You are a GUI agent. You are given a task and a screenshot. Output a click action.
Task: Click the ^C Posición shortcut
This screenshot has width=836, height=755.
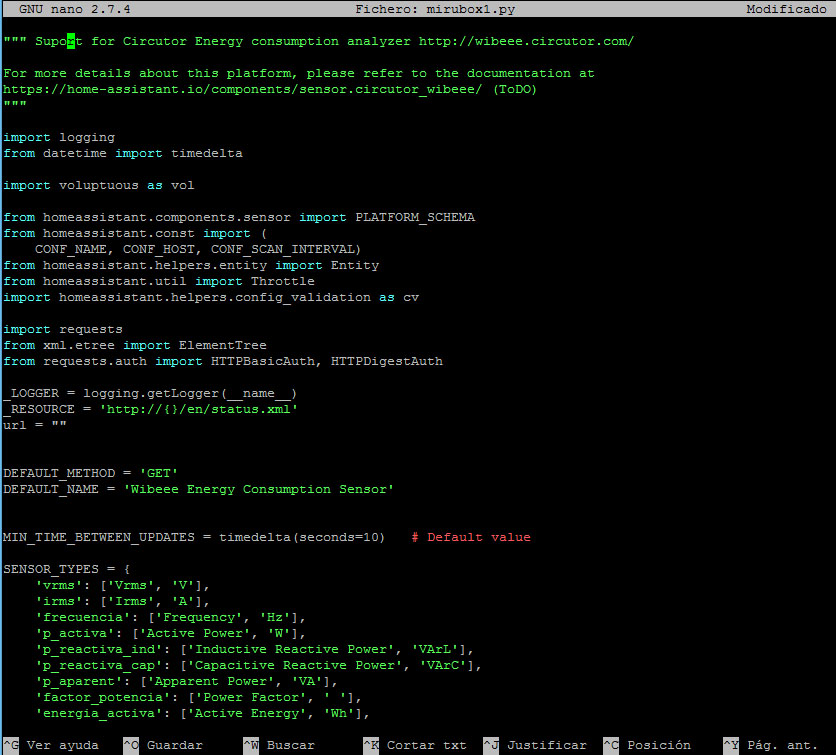[647, 745]
